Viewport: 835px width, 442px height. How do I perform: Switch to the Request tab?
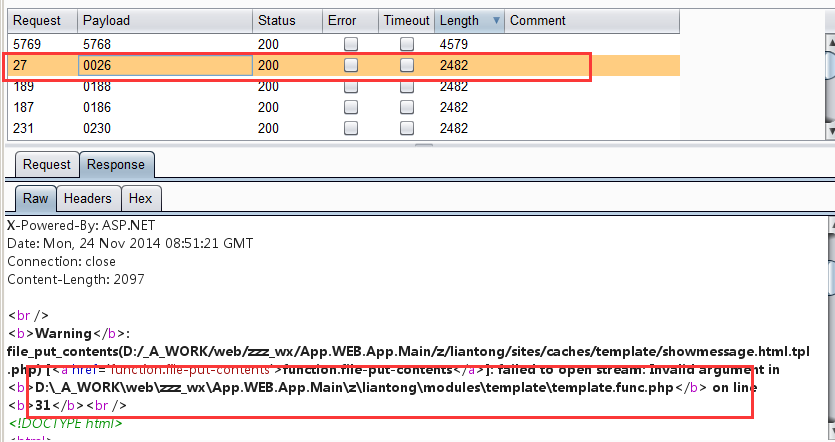(47, 165)
